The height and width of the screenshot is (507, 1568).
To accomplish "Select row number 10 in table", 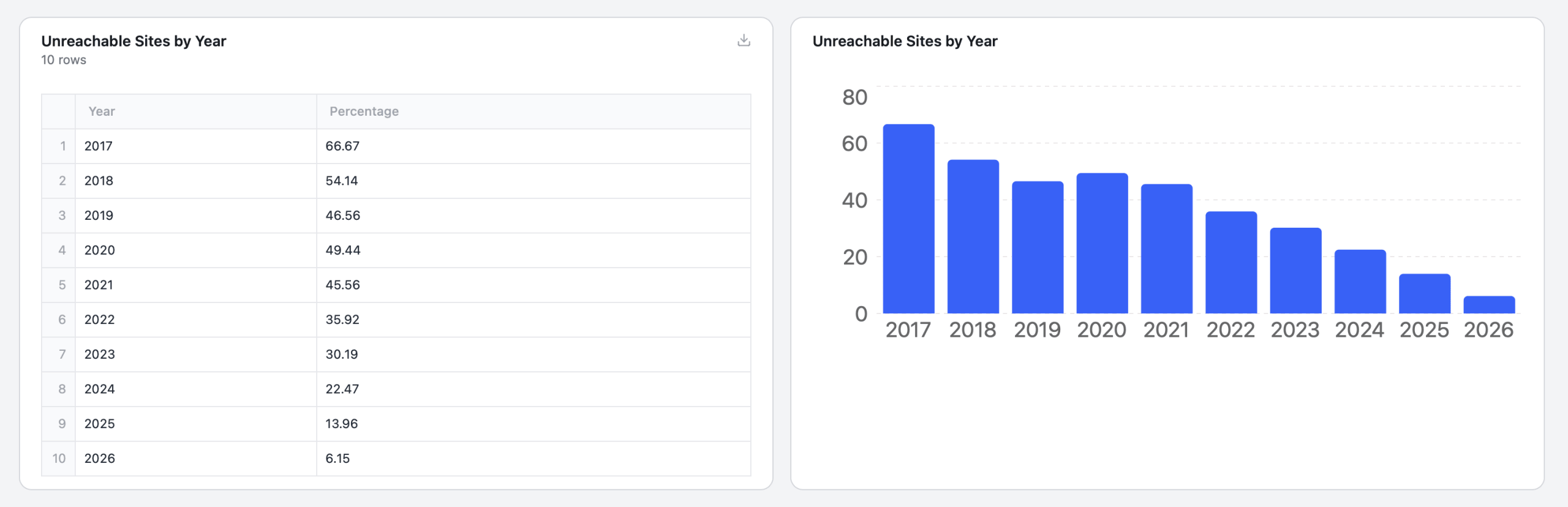I will tap(59, 459).
